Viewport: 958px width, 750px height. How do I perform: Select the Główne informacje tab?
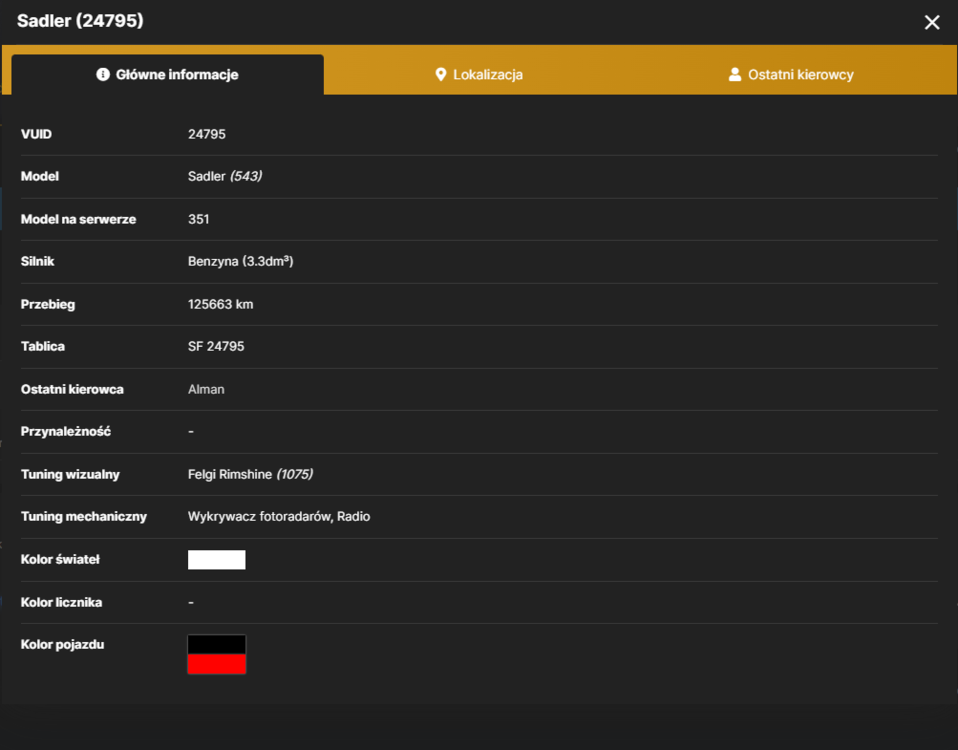tap(167, 75)
